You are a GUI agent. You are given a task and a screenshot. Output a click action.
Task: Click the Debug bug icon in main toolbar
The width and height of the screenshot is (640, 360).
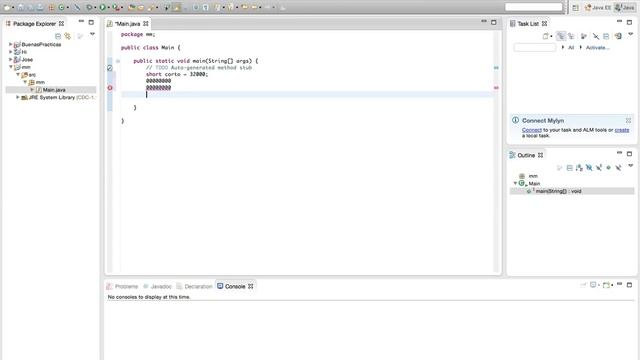point(89,7)
